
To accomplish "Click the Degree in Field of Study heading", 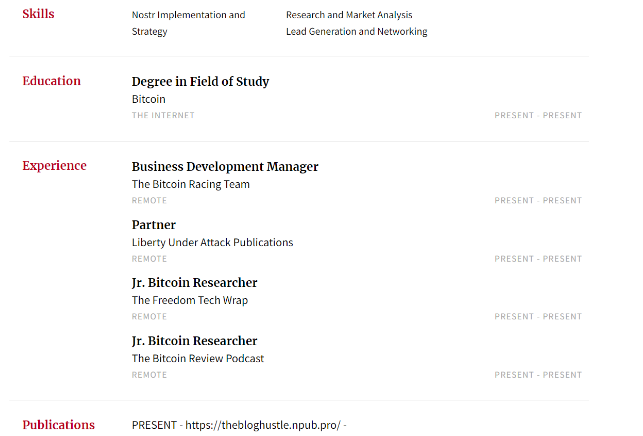I will (200, 82).
